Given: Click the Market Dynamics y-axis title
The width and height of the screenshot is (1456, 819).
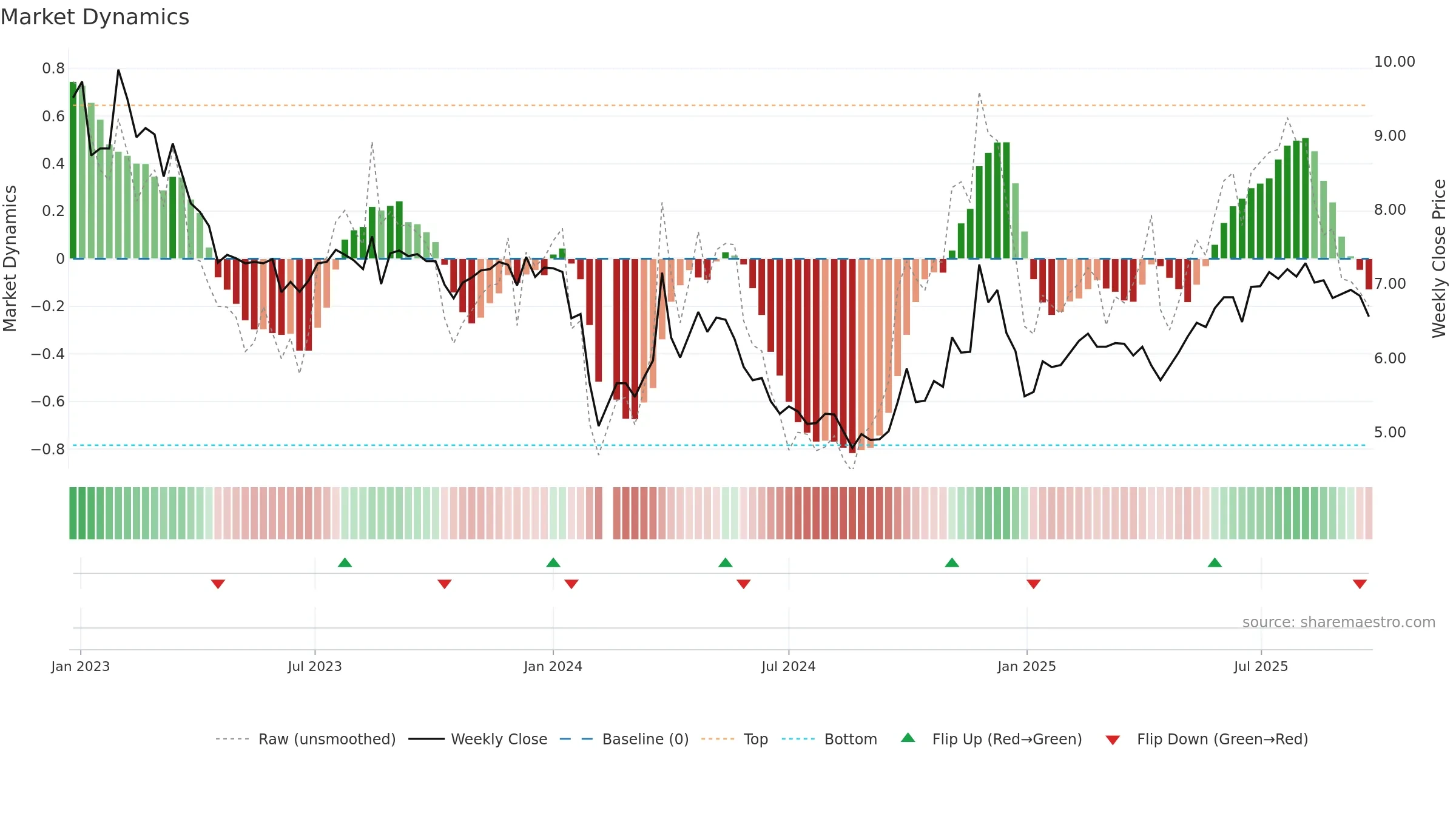Looking at the screenshot, I should (10, 258).
